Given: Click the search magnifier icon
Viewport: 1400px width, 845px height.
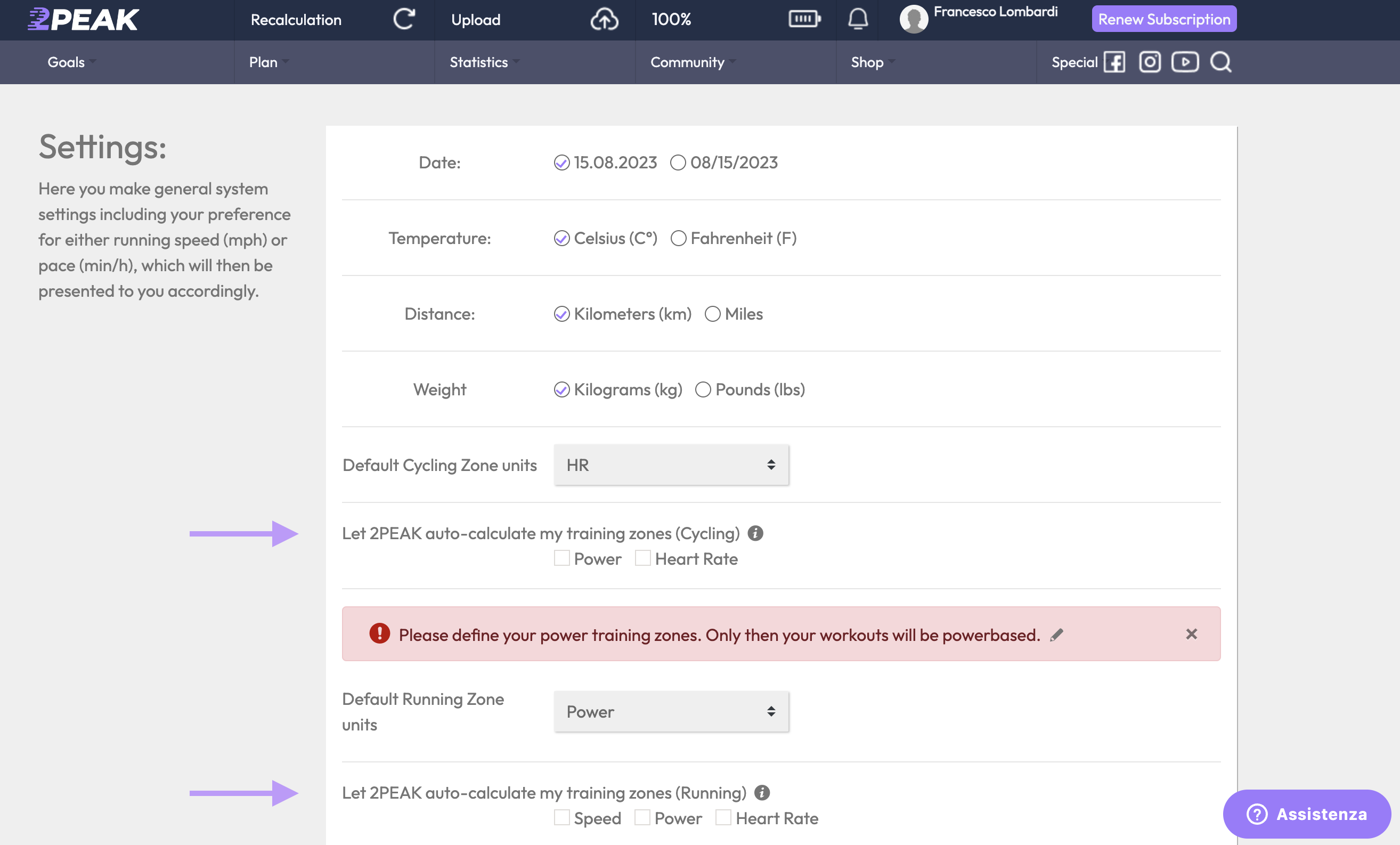Looking at the screenshot, I should point(1220,62).
